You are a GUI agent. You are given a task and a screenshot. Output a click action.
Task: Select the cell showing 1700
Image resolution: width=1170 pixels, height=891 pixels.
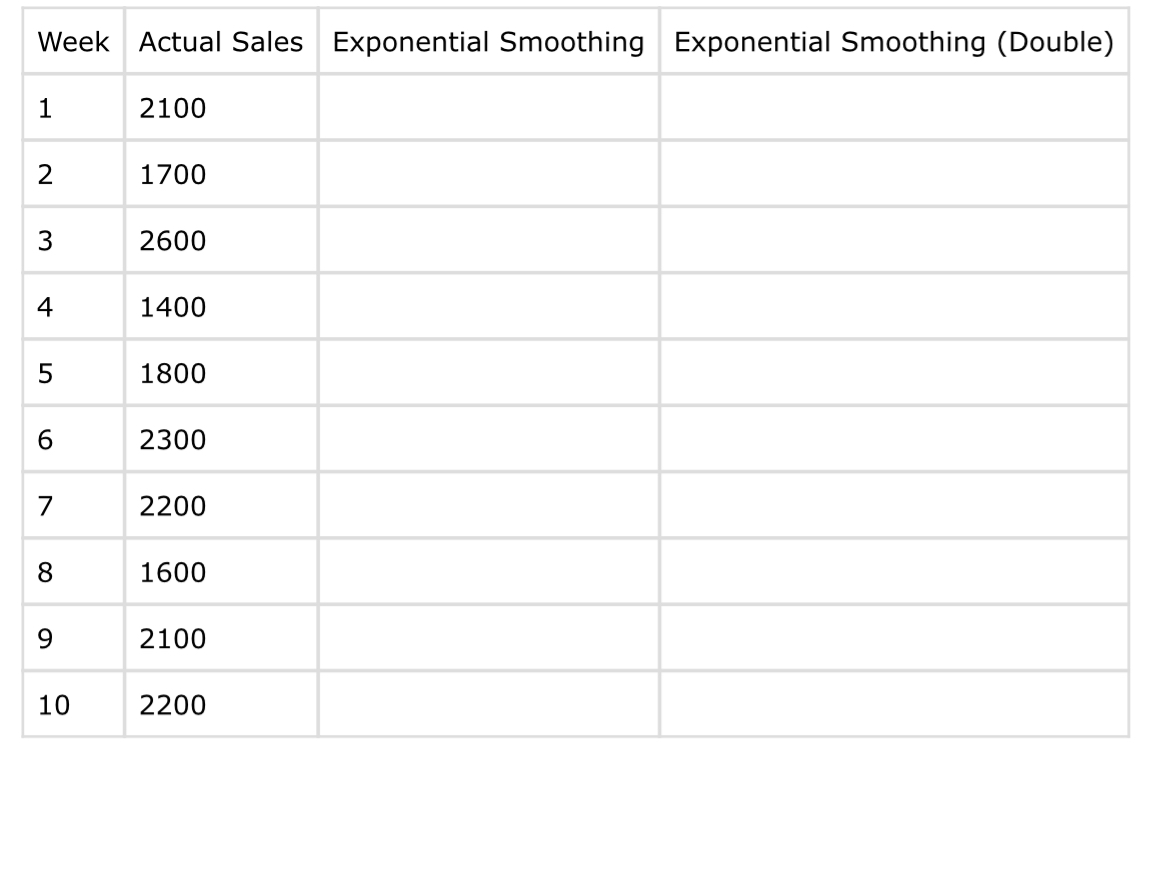click(221, 174)
